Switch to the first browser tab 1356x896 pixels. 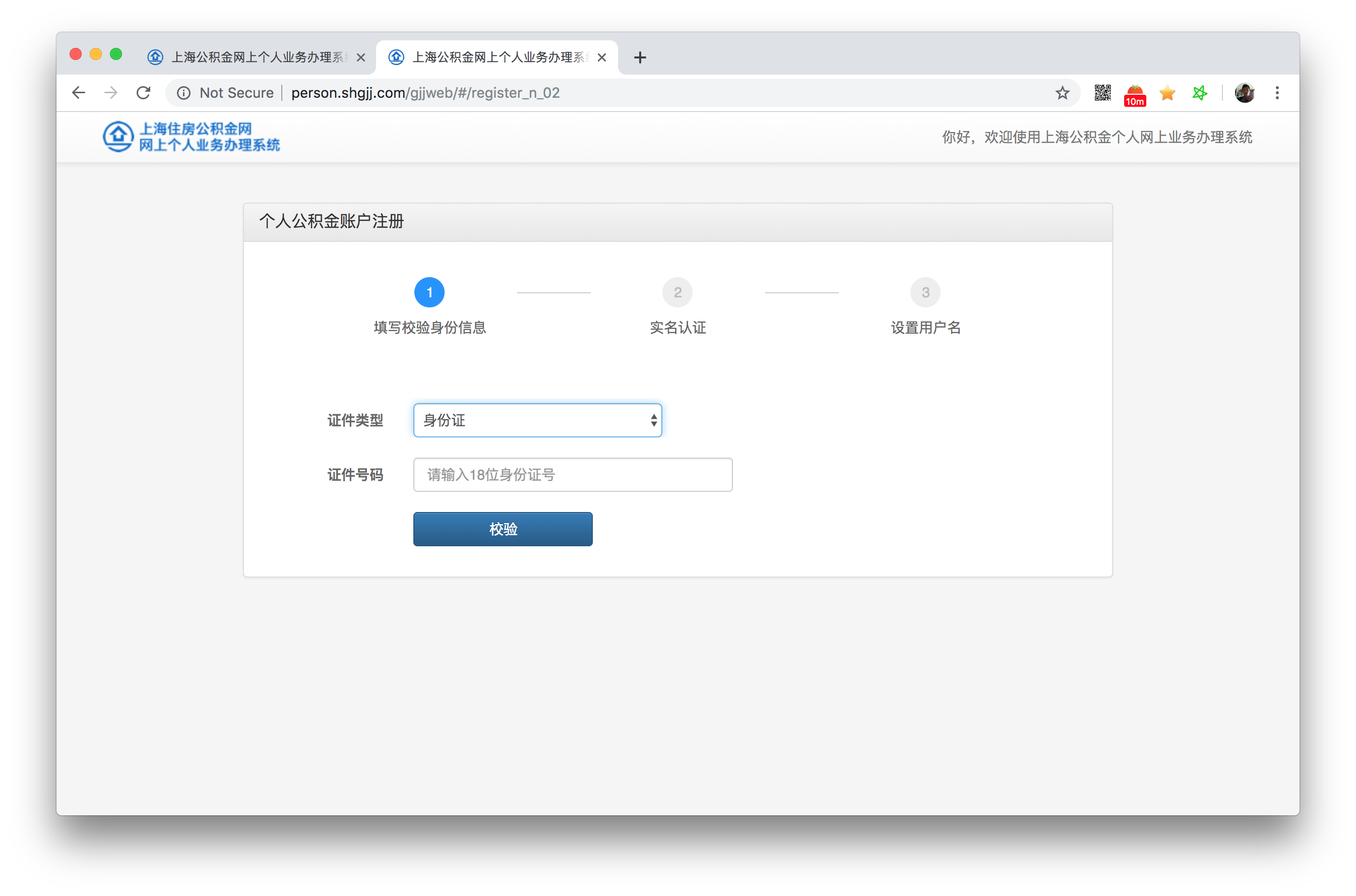click(x=252, y=57)
